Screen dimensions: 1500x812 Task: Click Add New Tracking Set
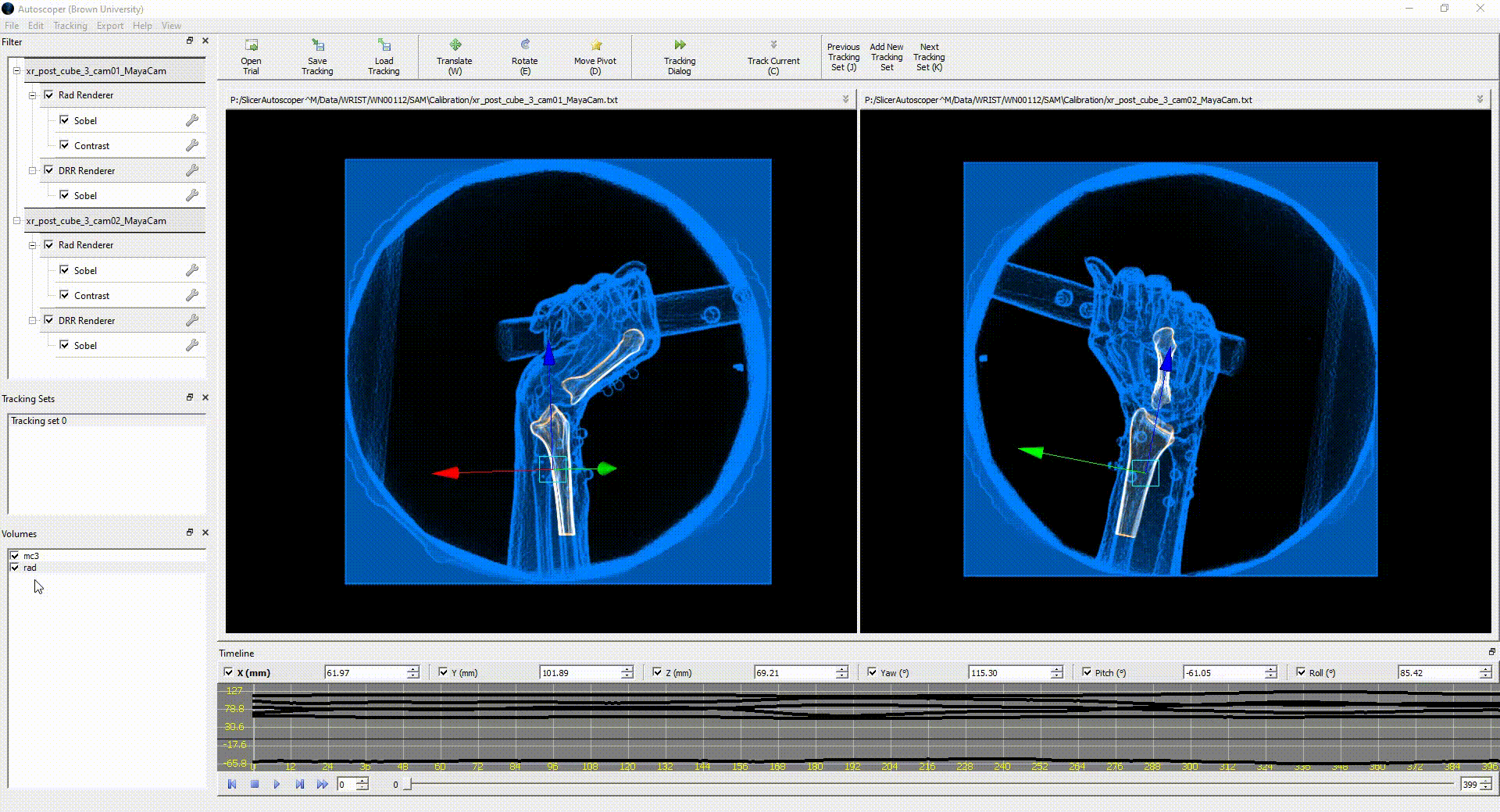pos(887,57)
